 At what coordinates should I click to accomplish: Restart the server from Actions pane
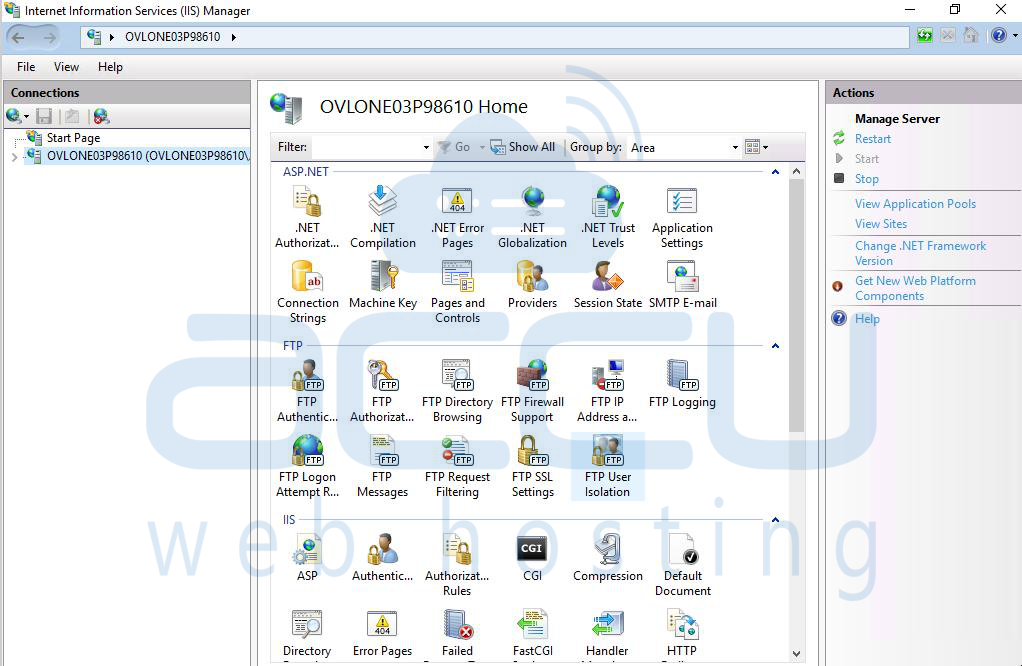pyautogui.click(x=872, y=139)
